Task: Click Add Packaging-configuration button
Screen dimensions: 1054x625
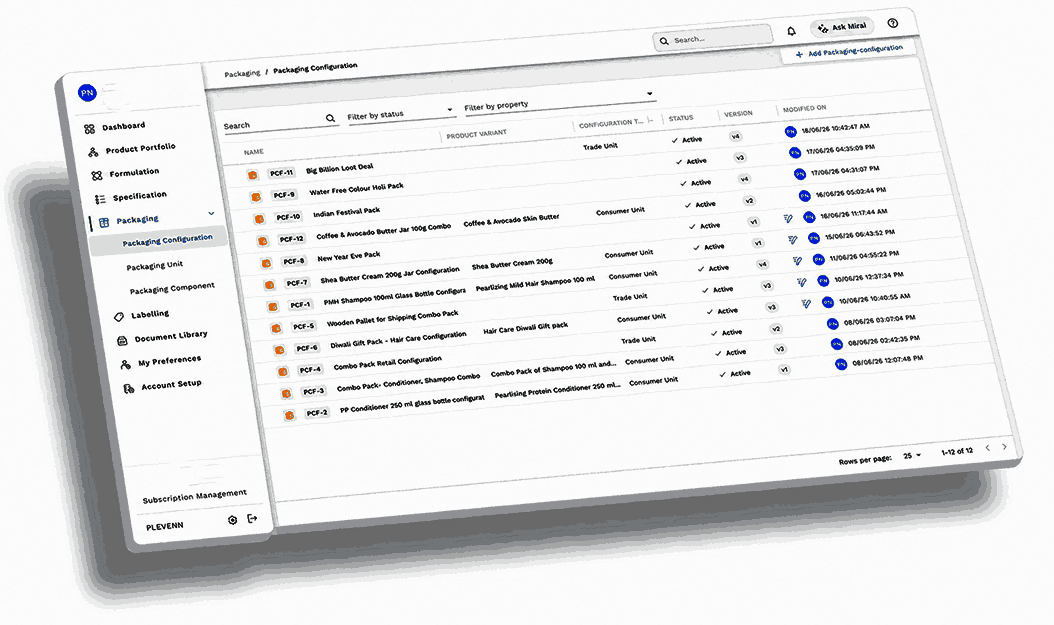Action: click(x=849, y=51)
